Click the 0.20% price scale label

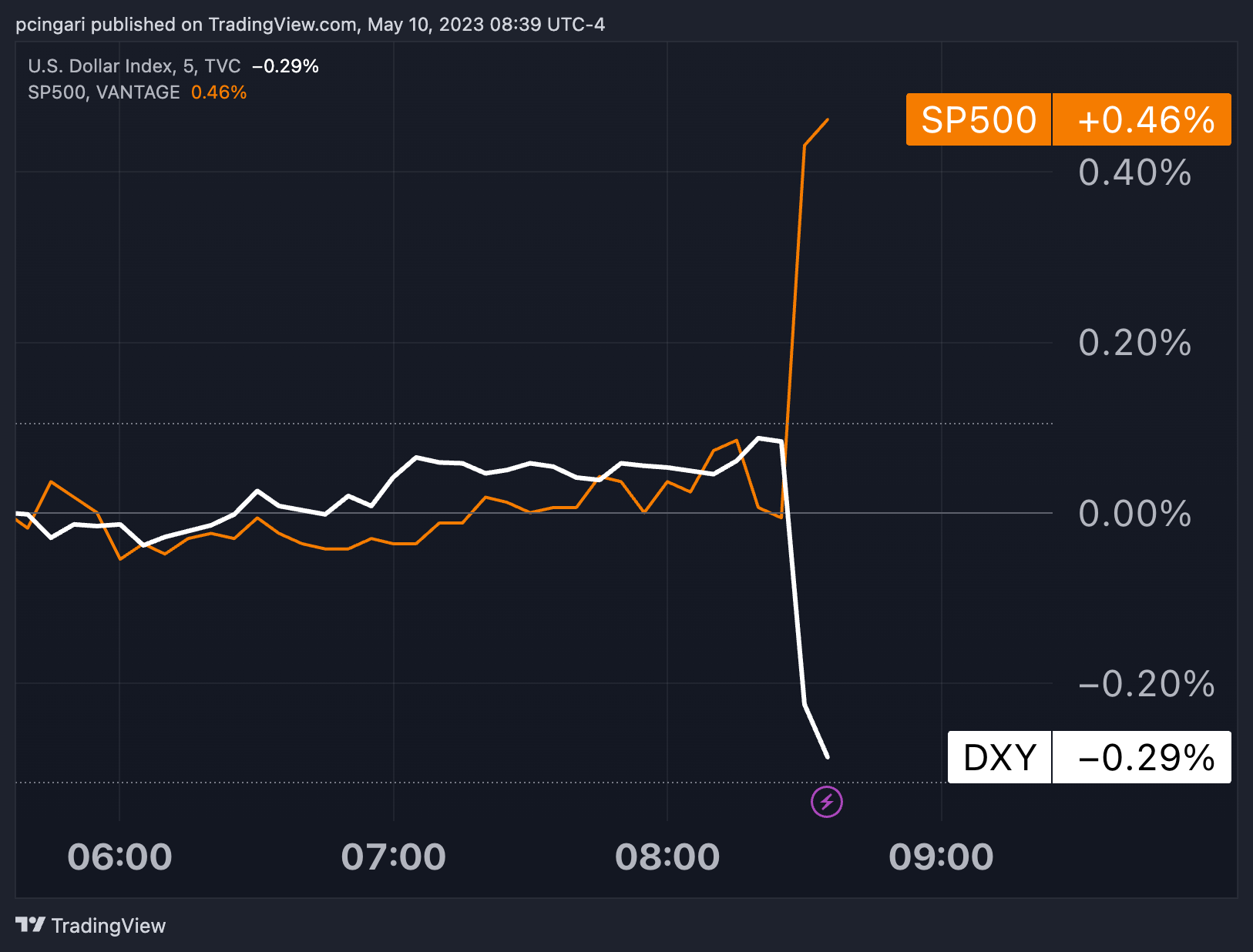click(x=1135, y=343)
